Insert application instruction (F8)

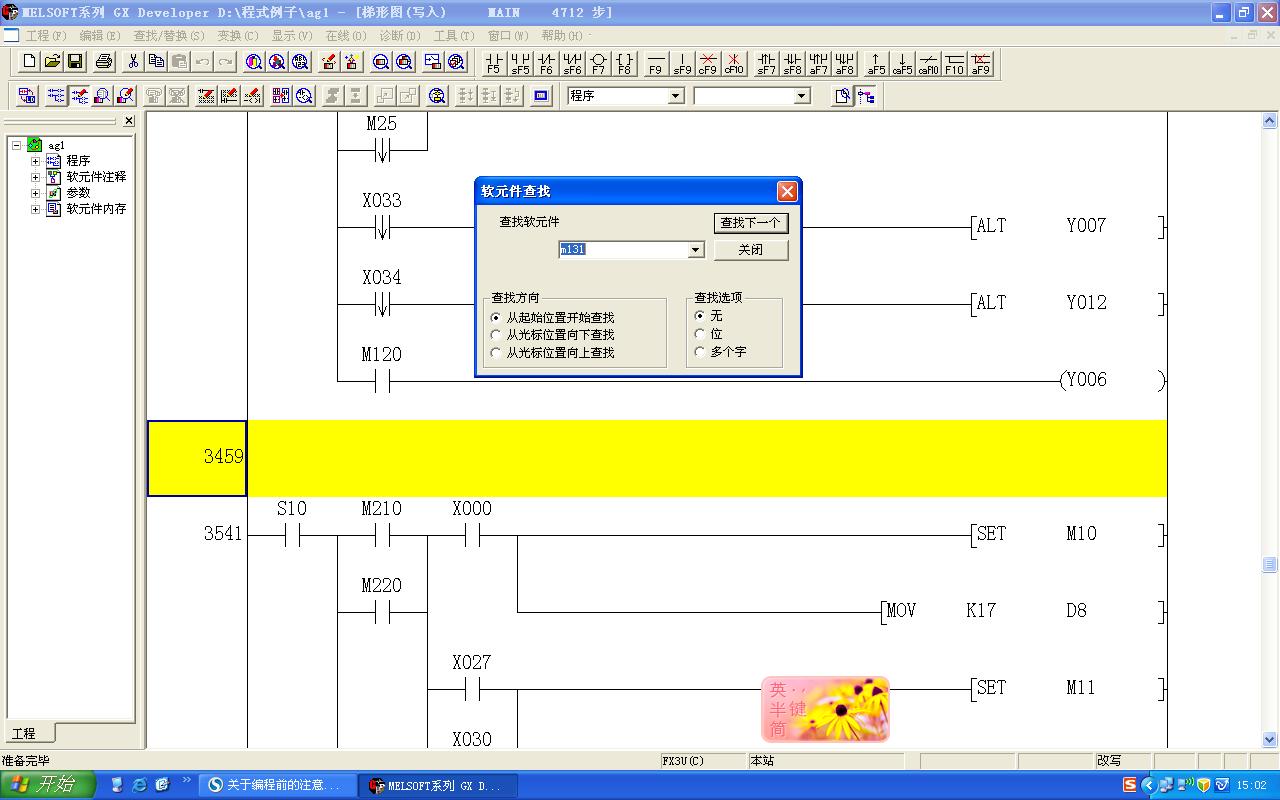(x=624, y=63)
